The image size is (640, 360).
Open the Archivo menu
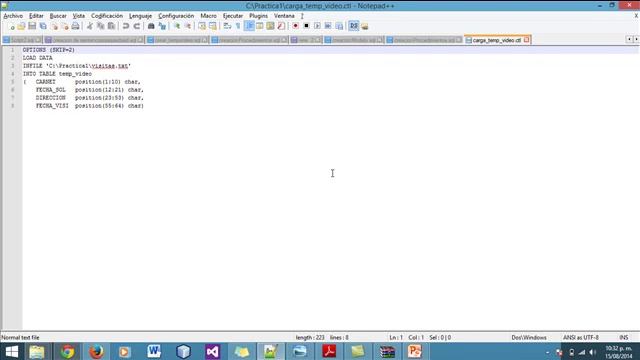pyautogui.click(x=13, y=16)
